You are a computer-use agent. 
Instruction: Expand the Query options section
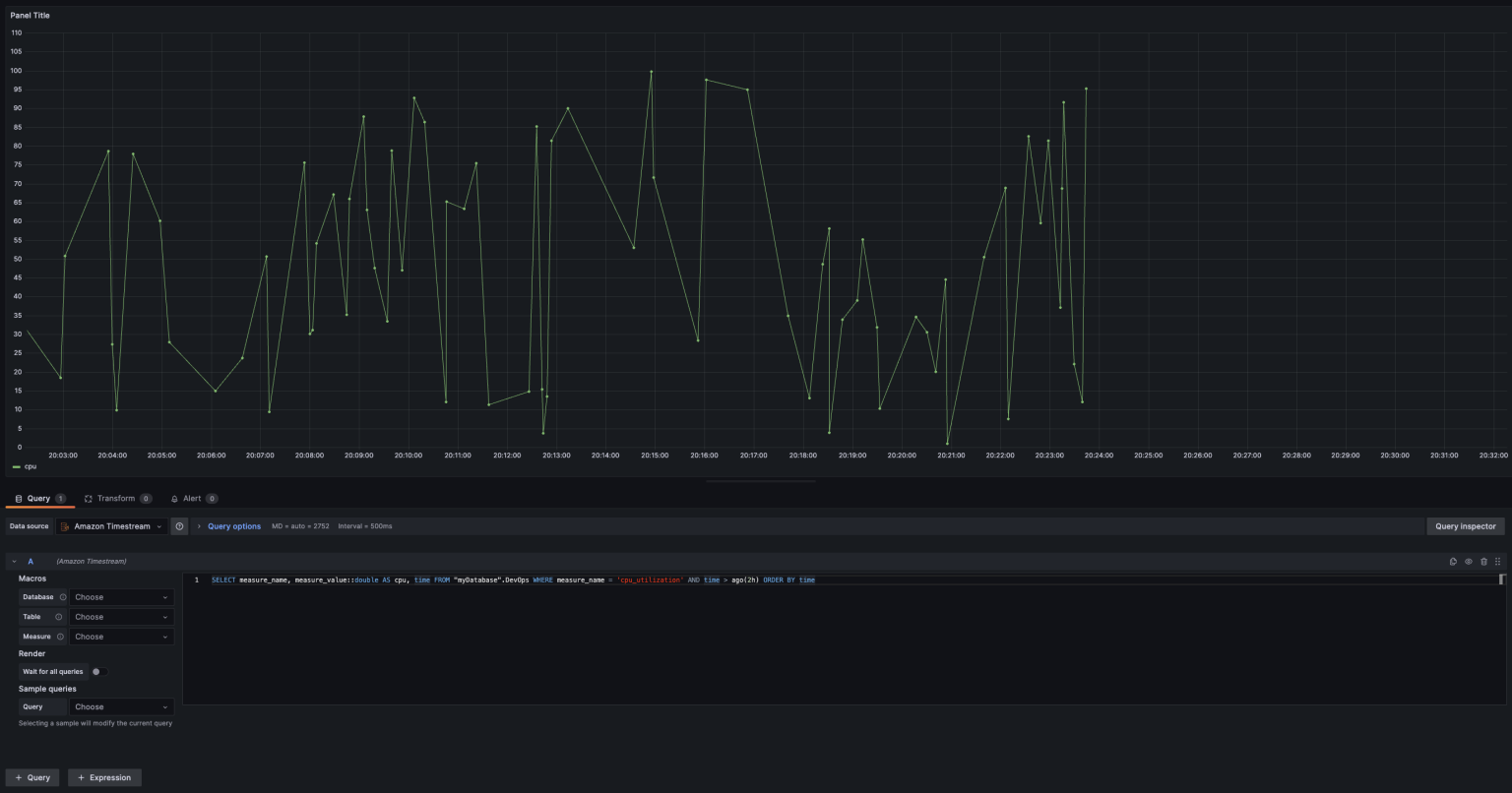click(x=233, y=525)
